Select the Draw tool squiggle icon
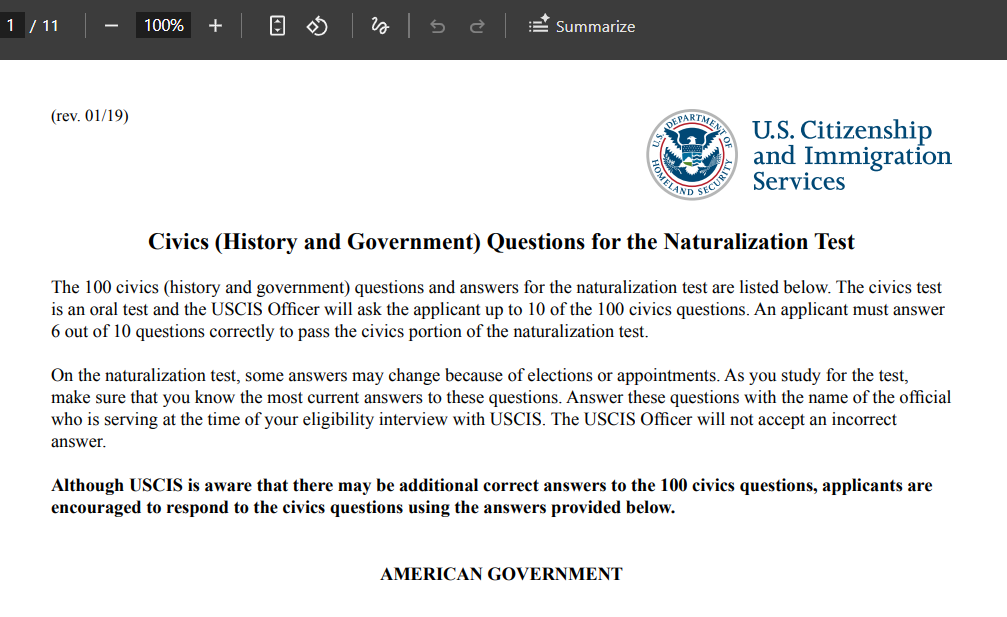This screenshot has width=1007, height=617. click(x=380, y=26)
